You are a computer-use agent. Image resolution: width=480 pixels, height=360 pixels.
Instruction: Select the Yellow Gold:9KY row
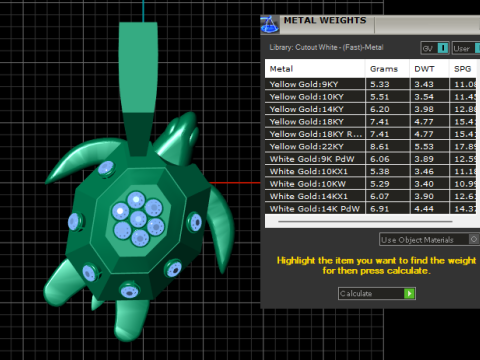pos(371,84)
